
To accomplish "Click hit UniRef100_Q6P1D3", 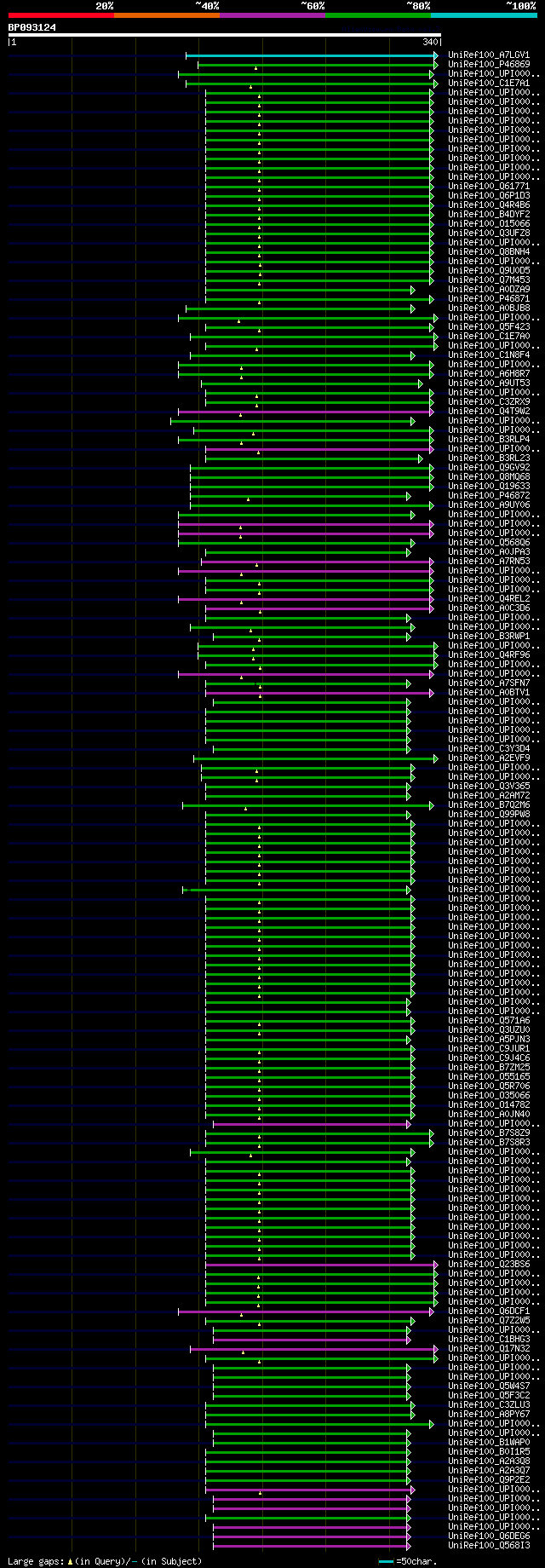I will [x=489, y=196].
